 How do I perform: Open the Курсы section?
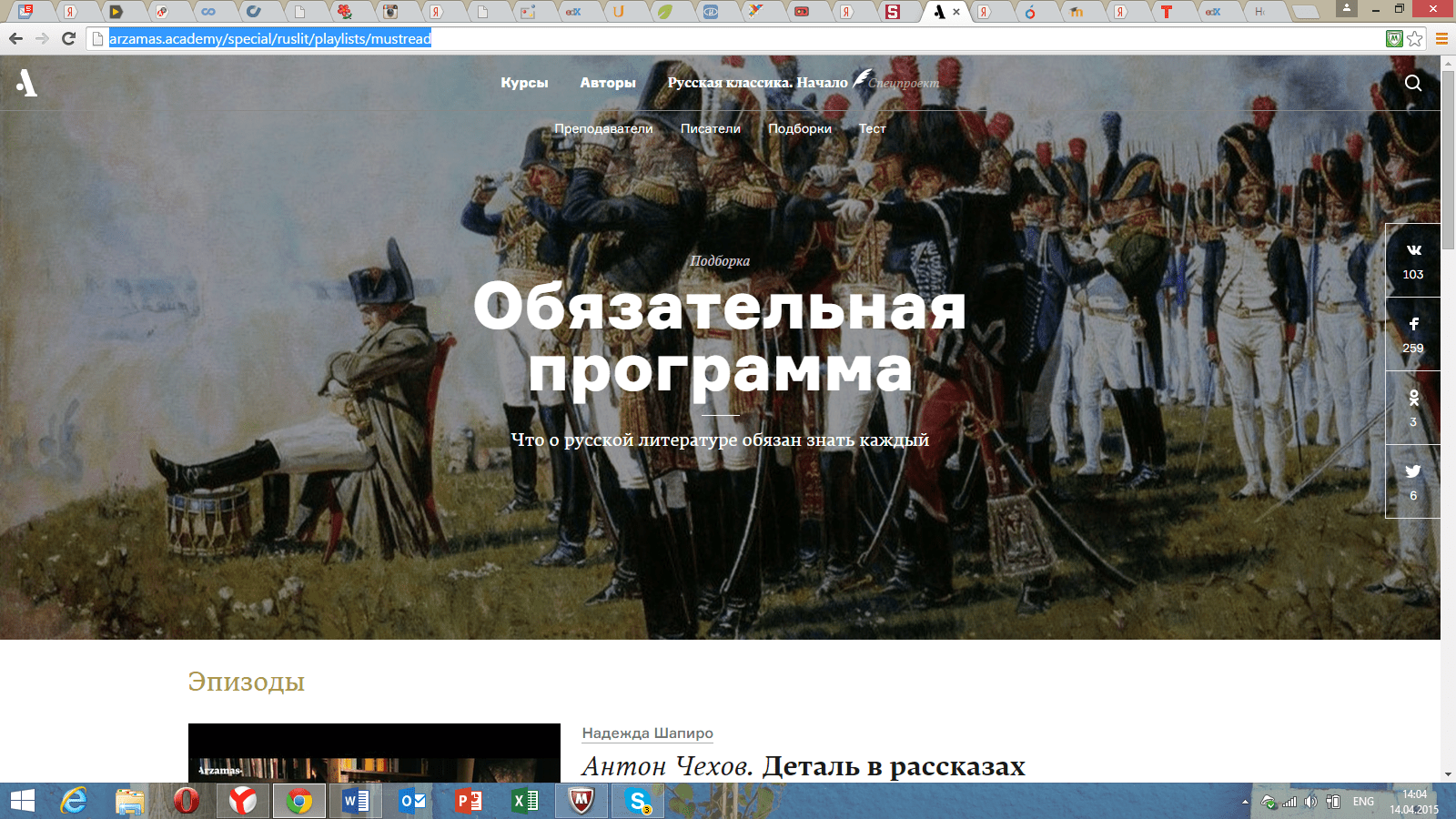pos(524,83)
